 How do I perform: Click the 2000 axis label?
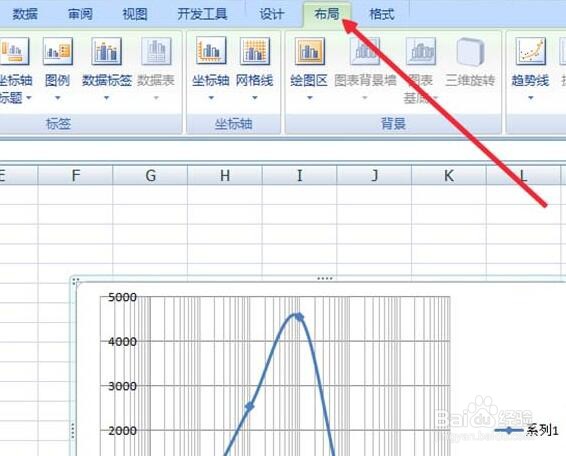pyautogui.click(x=122, y=430)
